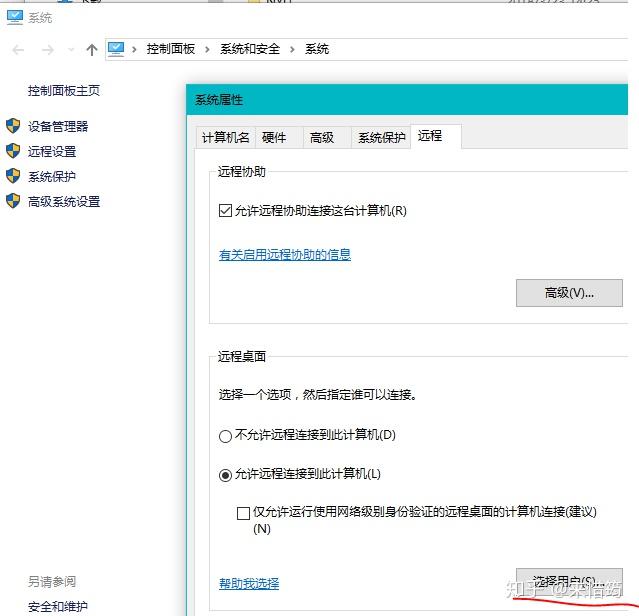
Task: Open the 硬件 tab
Action: tap(273, 138)
